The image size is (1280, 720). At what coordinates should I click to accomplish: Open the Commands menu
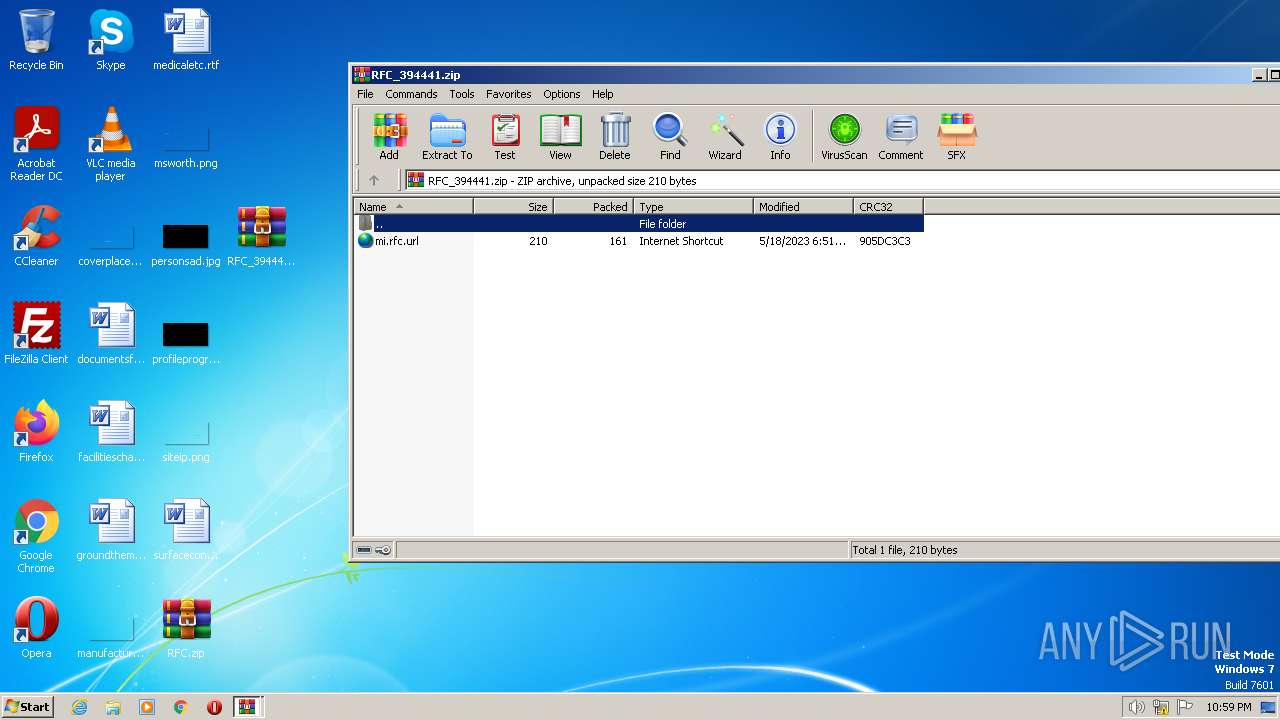click(411, 94)
